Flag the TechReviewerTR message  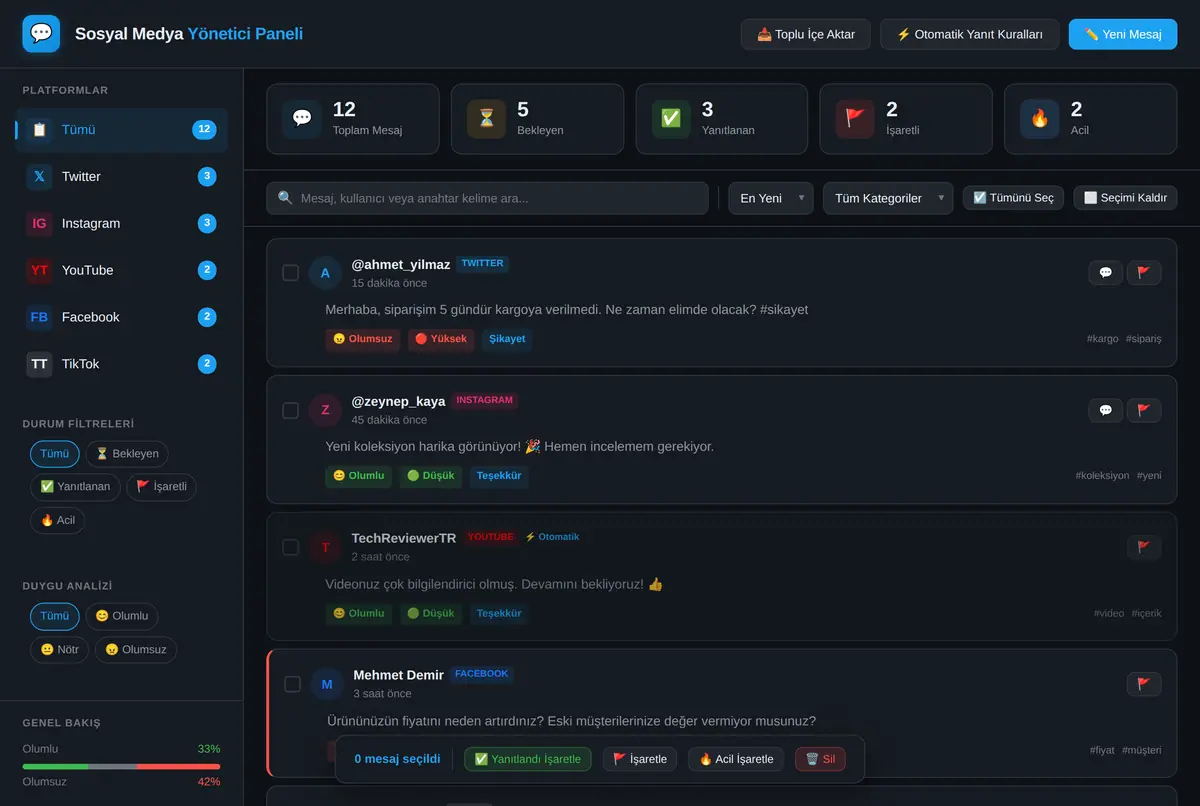pos(1144,546)
